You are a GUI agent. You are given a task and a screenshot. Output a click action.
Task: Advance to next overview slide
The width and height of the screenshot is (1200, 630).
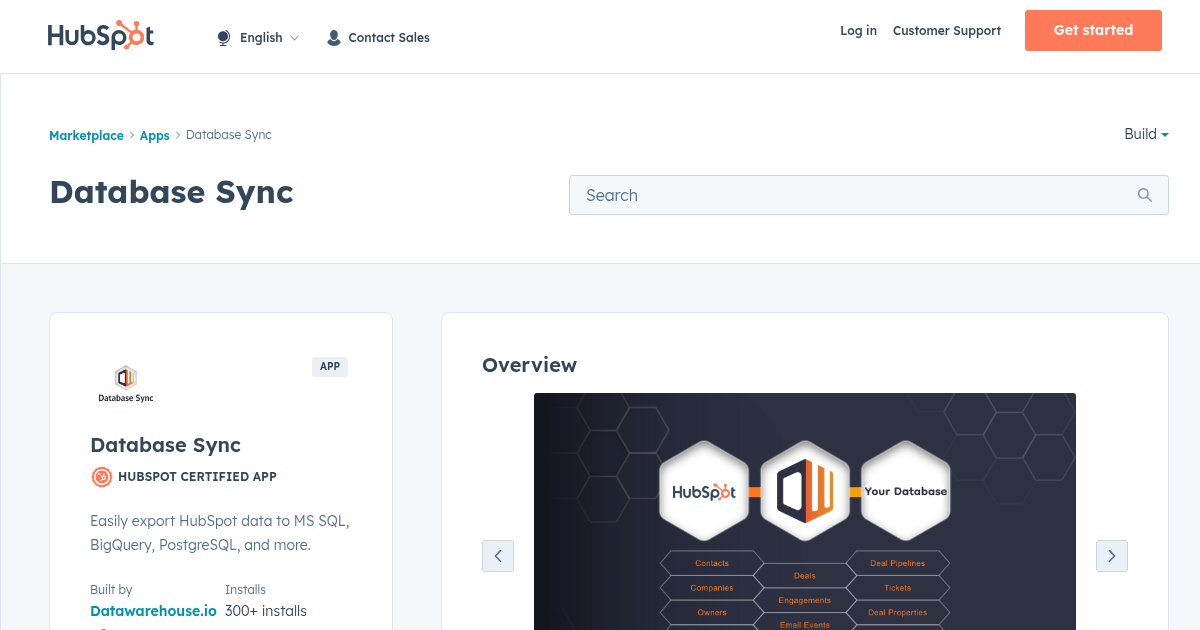(1111, 556)
